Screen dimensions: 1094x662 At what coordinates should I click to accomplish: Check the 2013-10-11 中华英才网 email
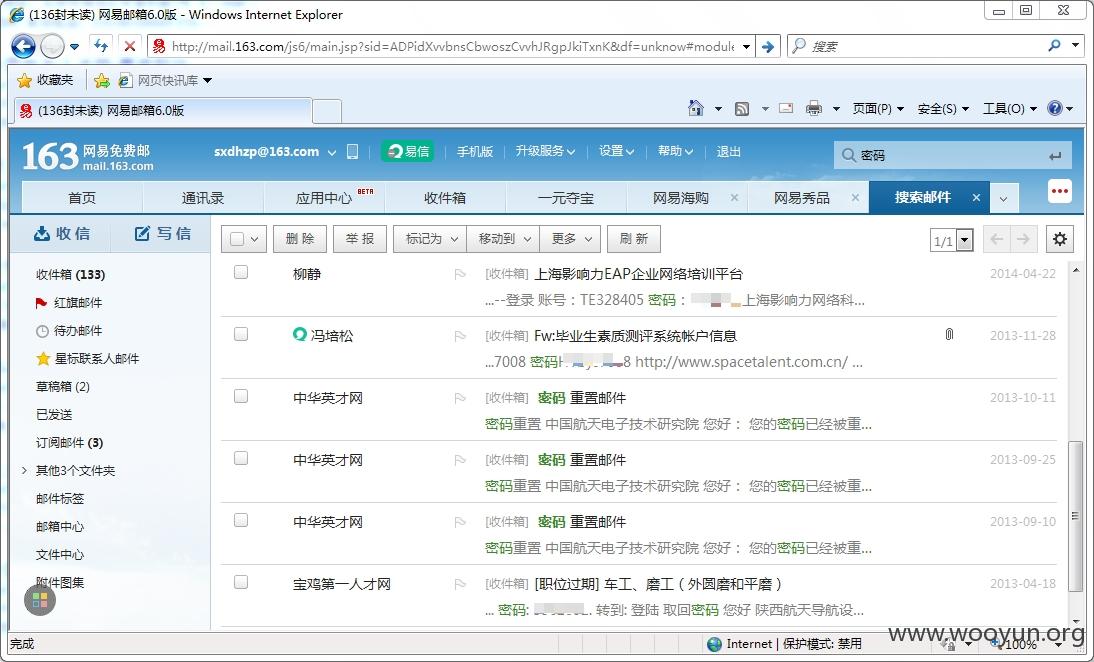tap(241, 396)
